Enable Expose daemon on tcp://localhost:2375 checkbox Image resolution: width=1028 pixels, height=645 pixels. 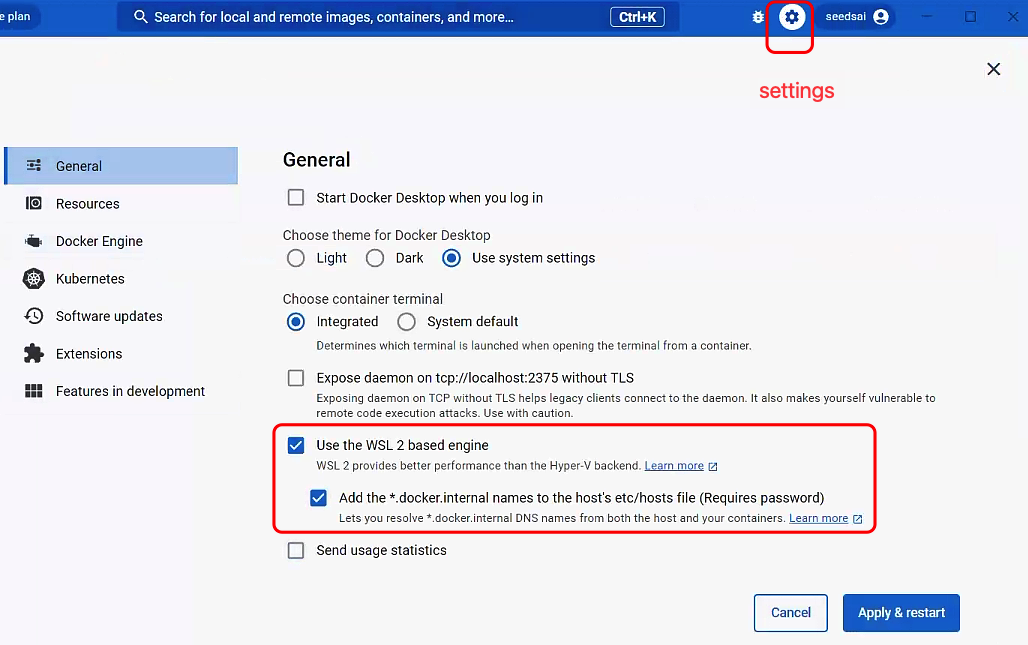click(x=296, y=378)
